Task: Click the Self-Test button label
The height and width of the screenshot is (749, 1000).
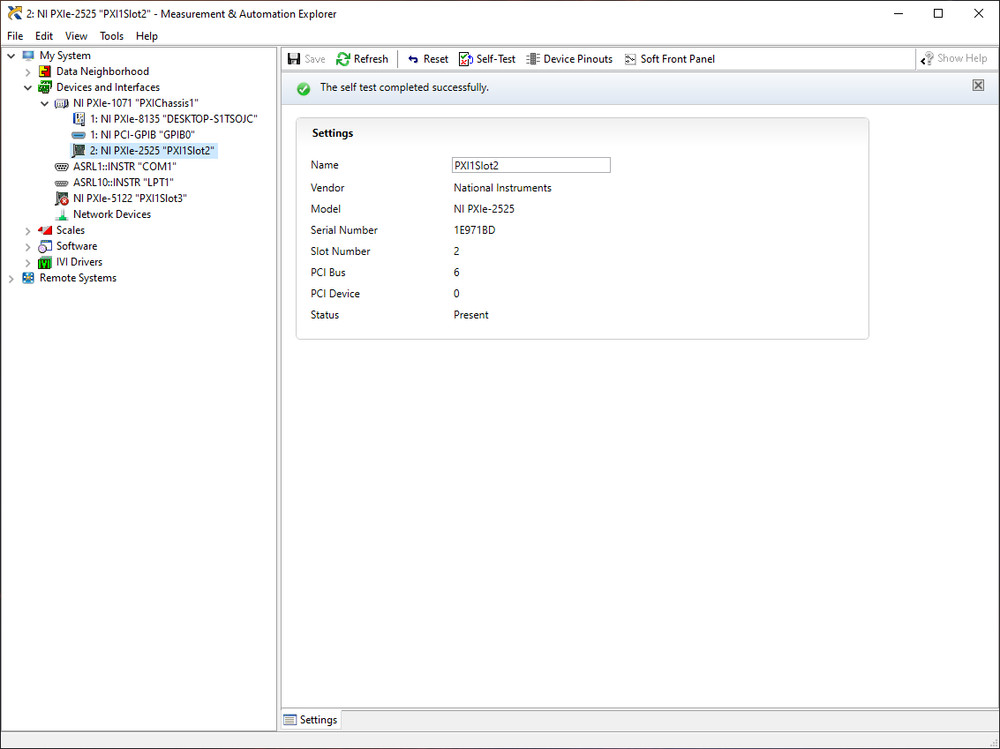Action: point(496,59)
